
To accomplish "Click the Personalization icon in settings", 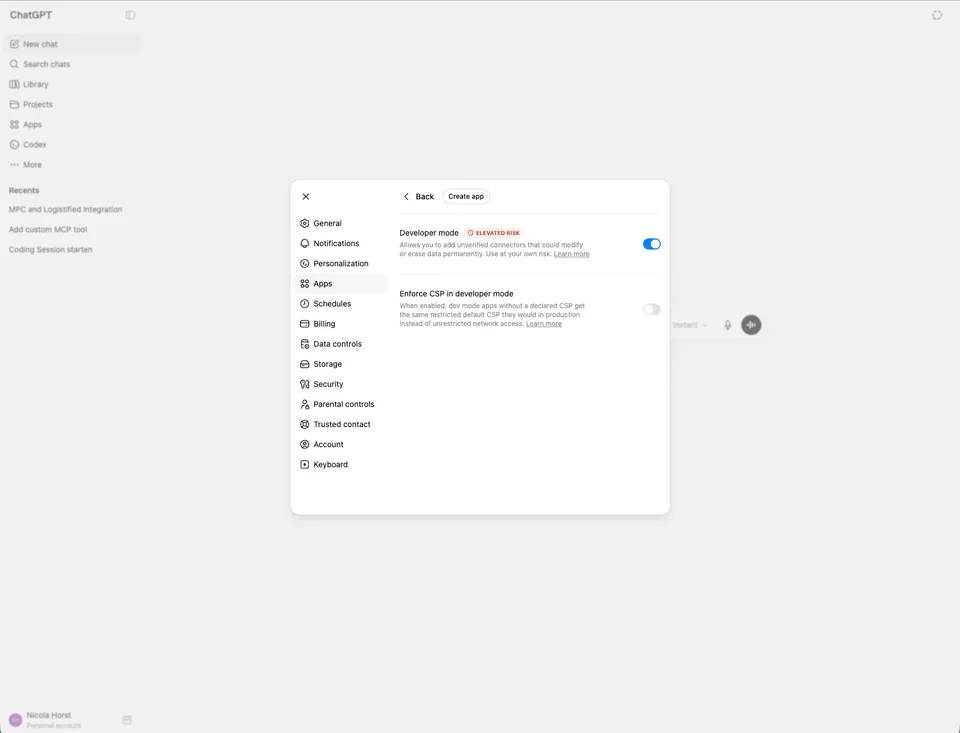I will pyautogui.click(x=304, y=264).
